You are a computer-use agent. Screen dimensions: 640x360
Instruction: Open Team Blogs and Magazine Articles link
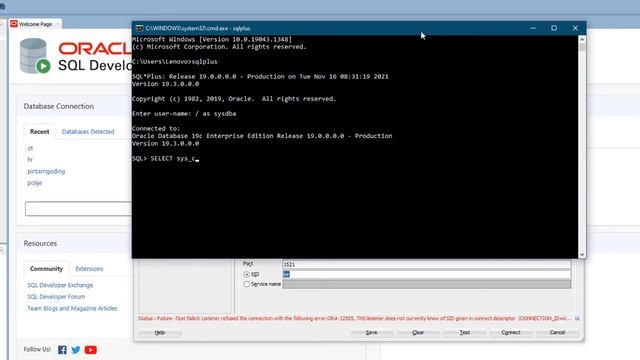[x=72, y=308]
